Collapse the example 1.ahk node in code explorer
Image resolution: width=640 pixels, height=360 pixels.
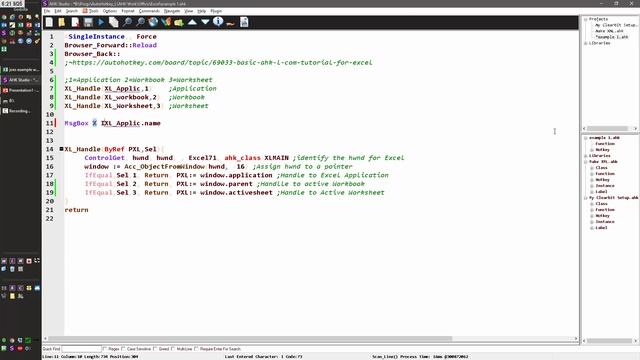pyautogui.click(x=586, y=138)
